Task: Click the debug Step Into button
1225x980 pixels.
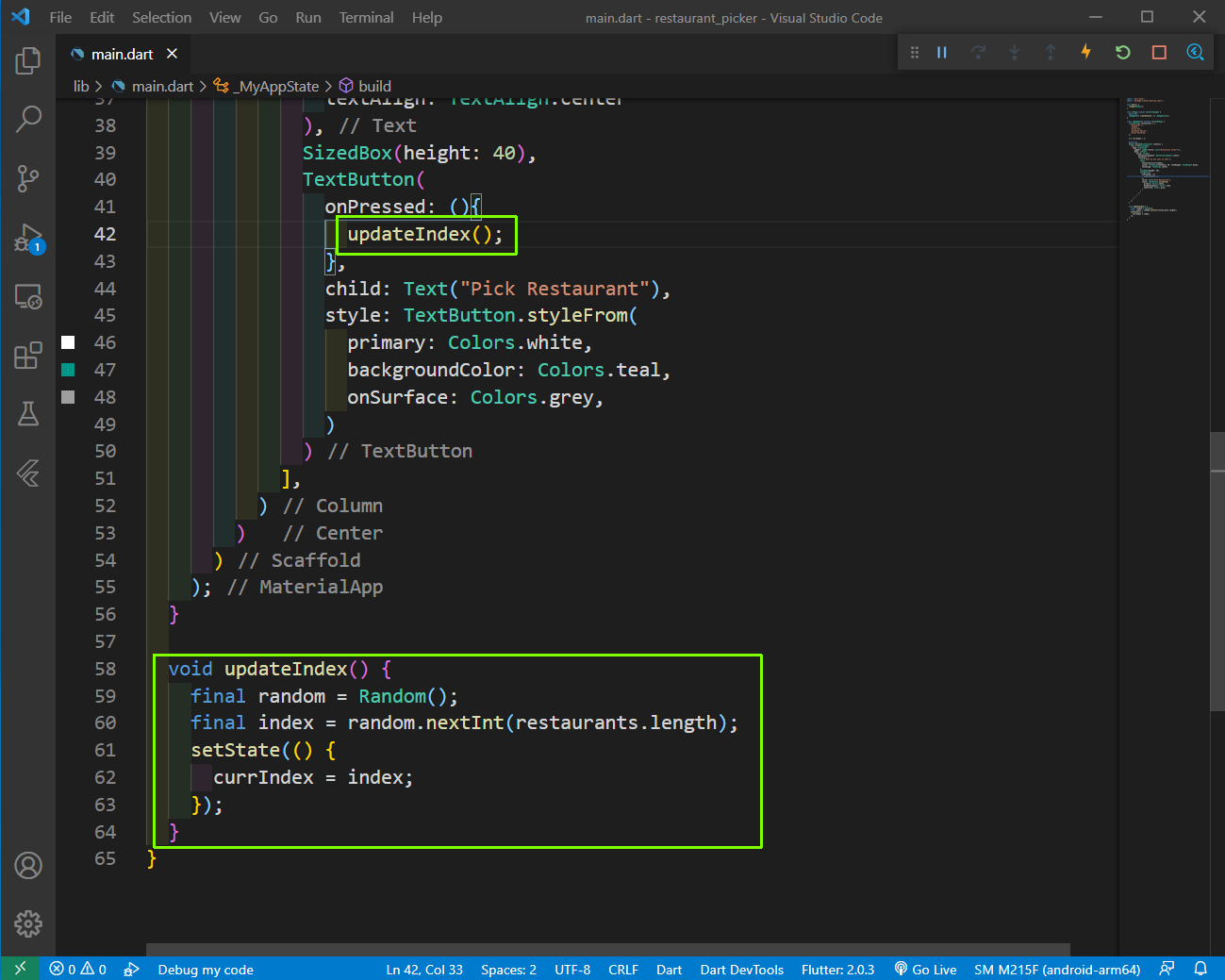Action: (x=1014, y=52)
